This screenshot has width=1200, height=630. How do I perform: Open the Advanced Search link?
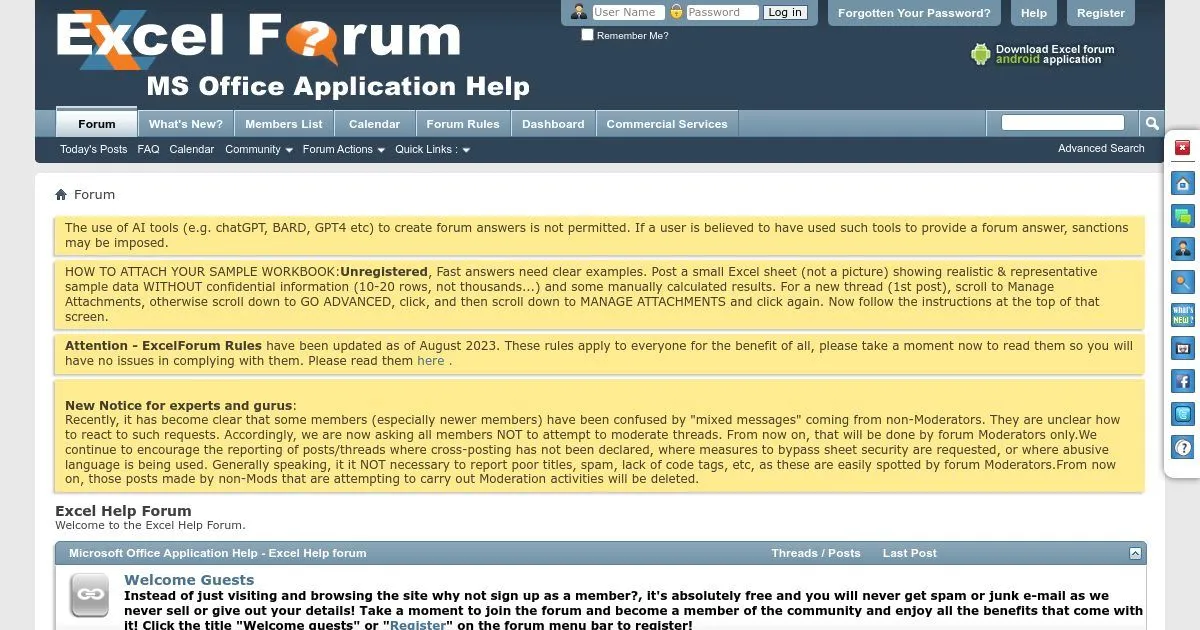coord(1101,148)
